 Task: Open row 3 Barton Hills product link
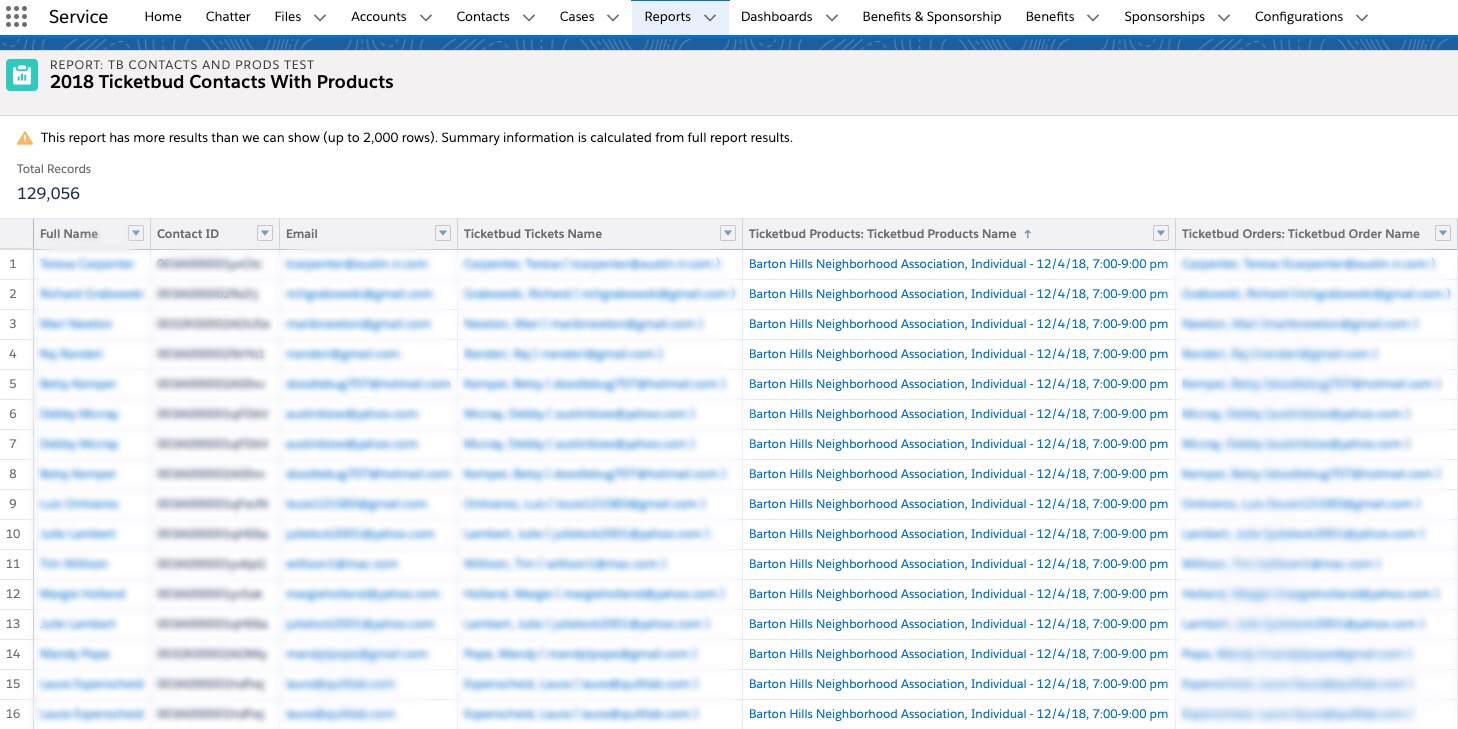(958, 324)
